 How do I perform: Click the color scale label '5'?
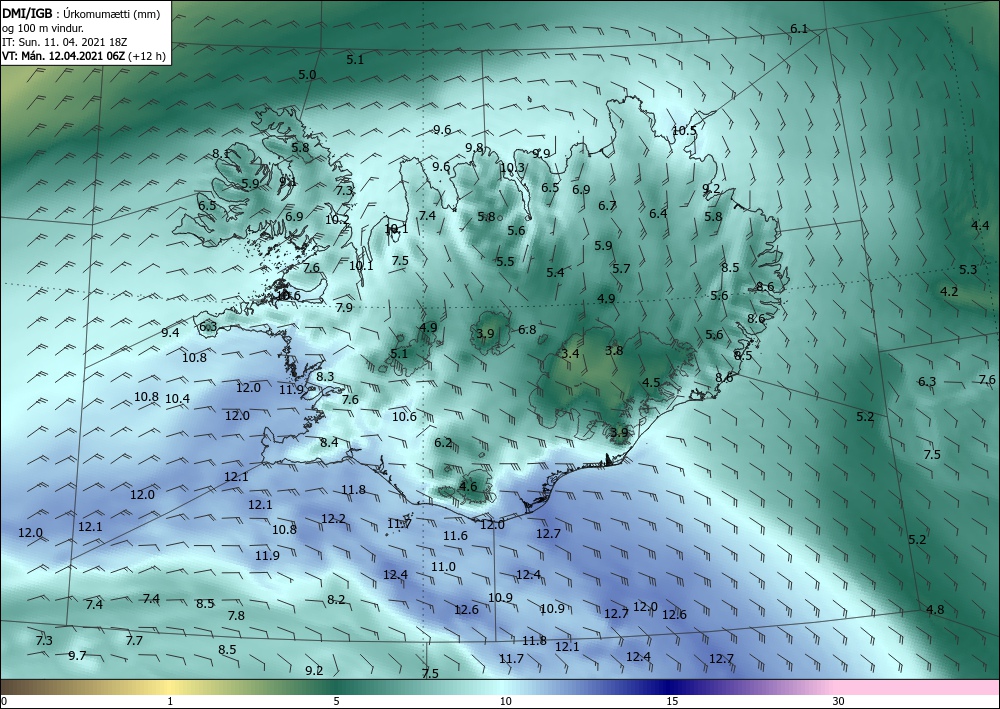tap(336, 701)
